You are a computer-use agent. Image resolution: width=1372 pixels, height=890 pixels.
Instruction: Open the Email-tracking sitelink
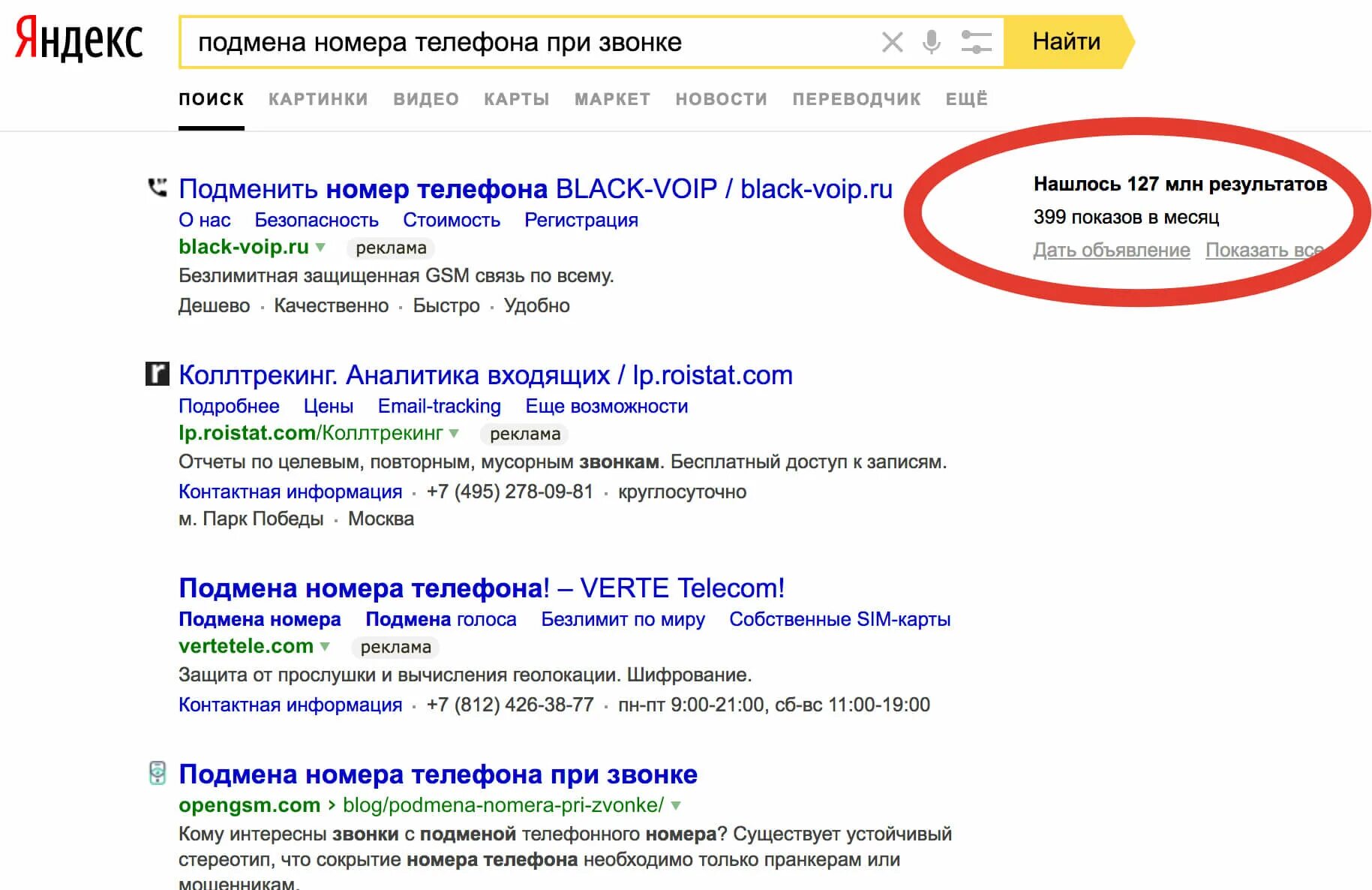(x=440, y=406)
